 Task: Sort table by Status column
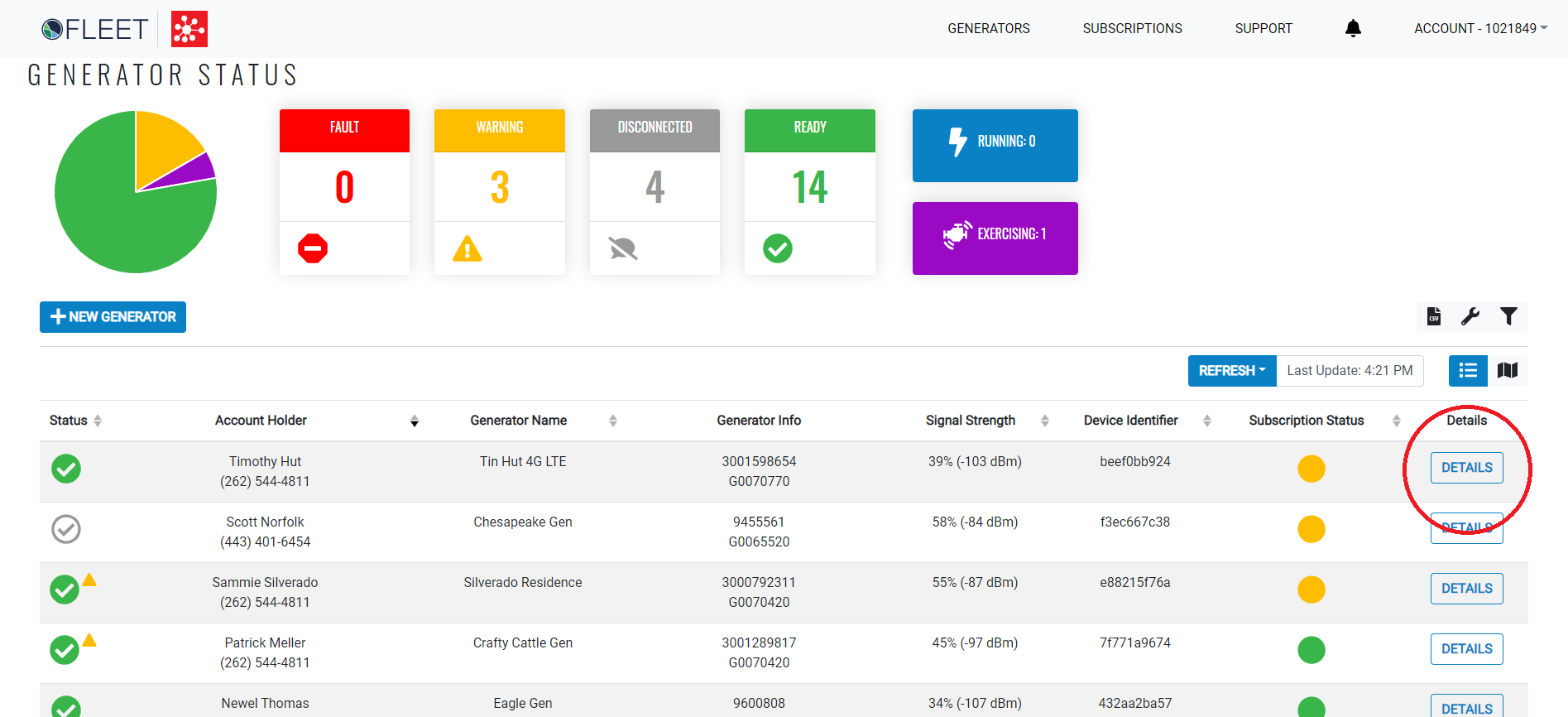[x=98, y=421]
